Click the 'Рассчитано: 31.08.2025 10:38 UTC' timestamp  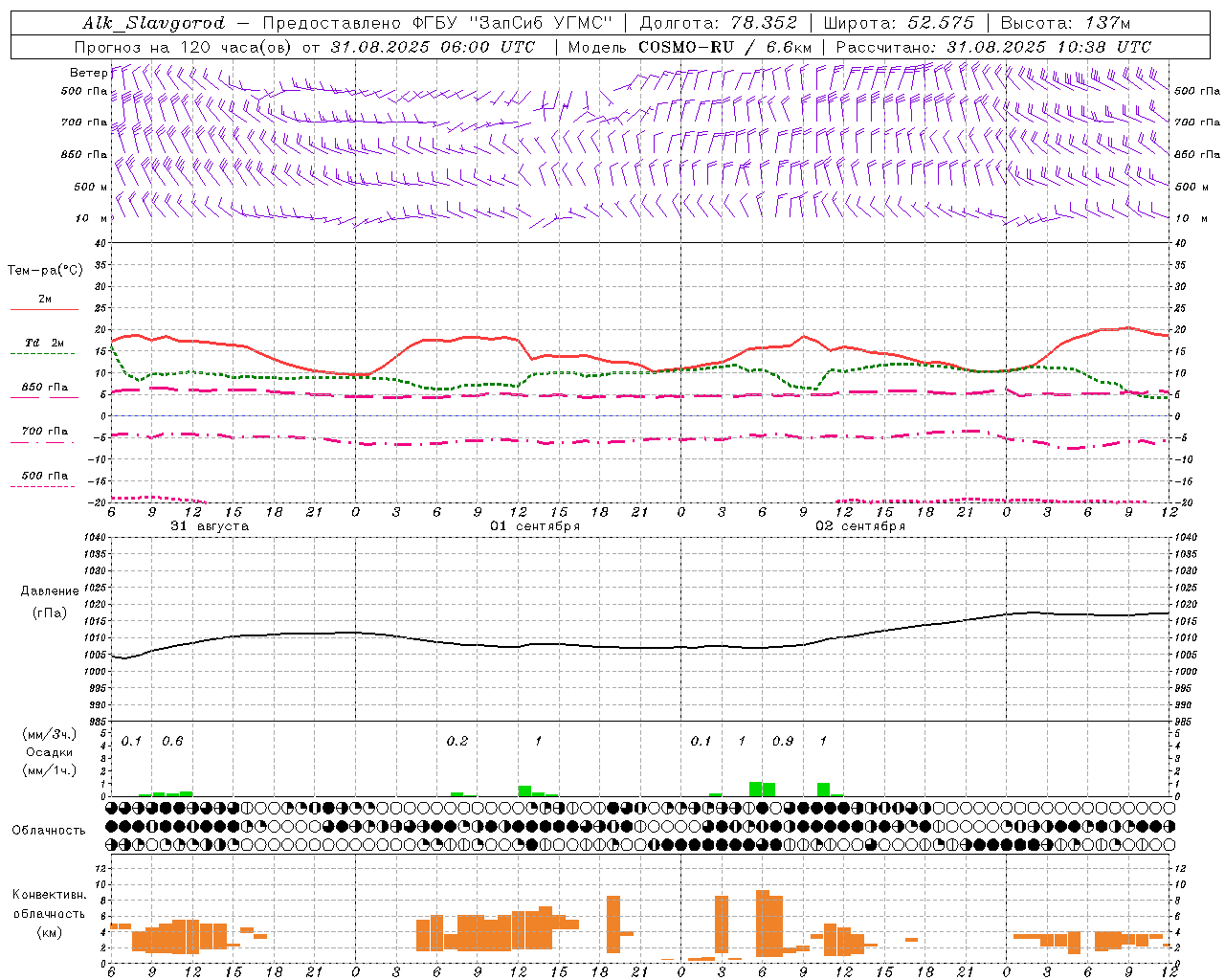coord(993,47)
